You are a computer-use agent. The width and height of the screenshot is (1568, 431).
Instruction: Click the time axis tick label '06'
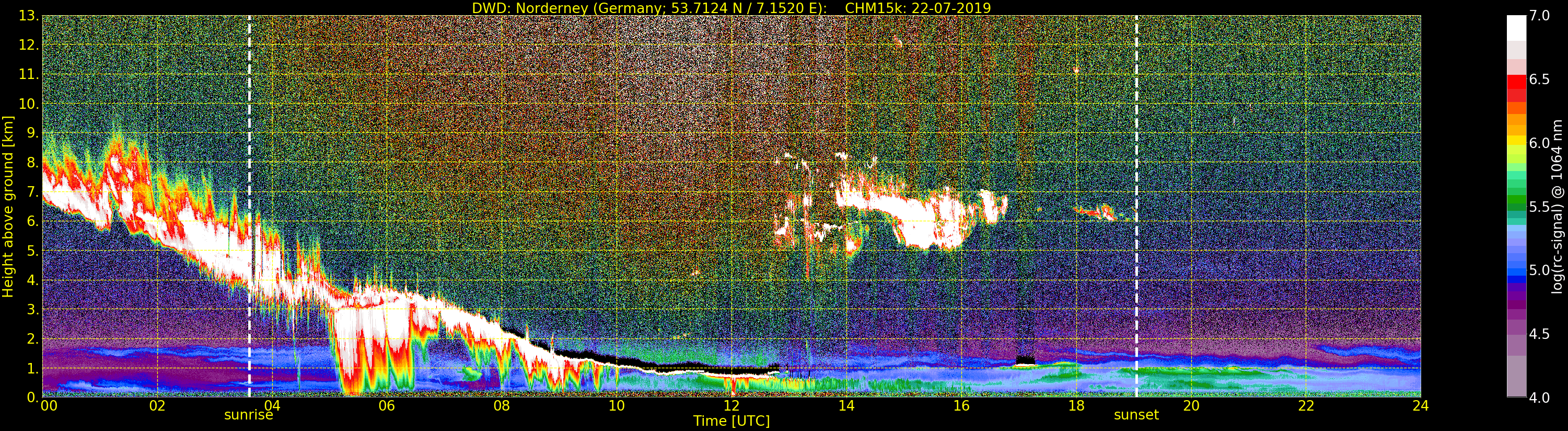click(387, 406)
